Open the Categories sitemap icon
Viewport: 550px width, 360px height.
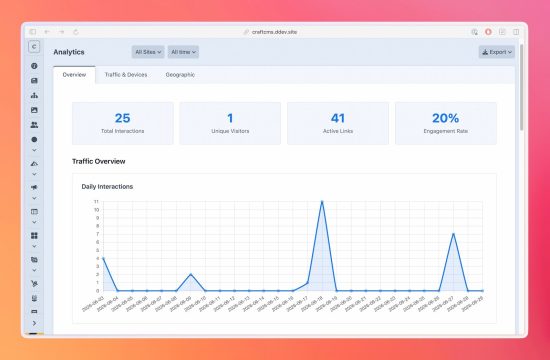click(x=34, y=95)
